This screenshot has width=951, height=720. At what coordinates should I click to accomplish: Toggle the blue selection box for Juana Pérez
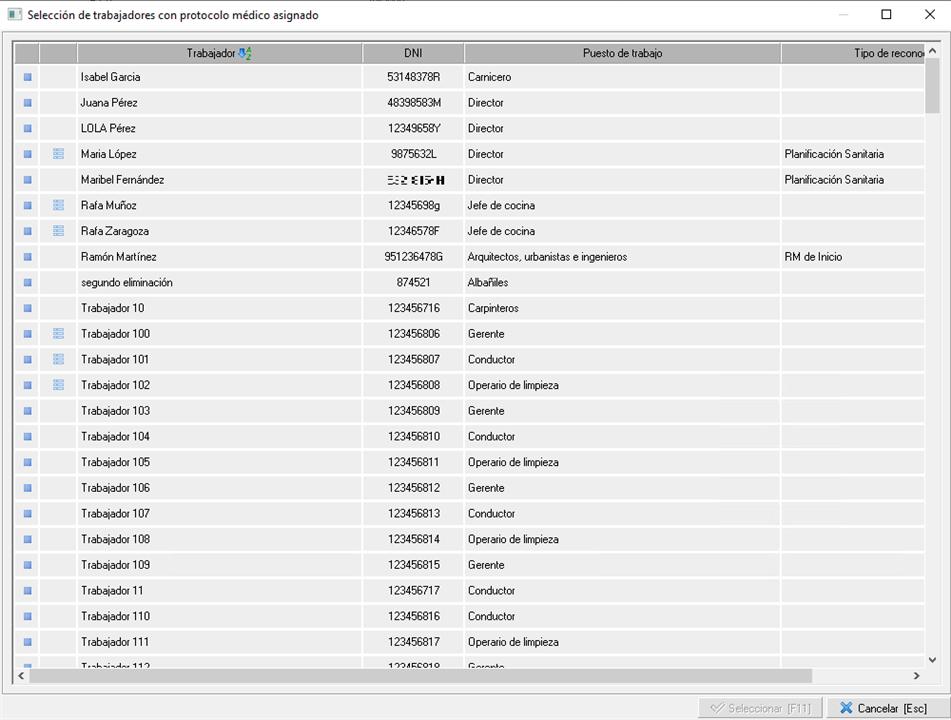[x=28, y=103]
